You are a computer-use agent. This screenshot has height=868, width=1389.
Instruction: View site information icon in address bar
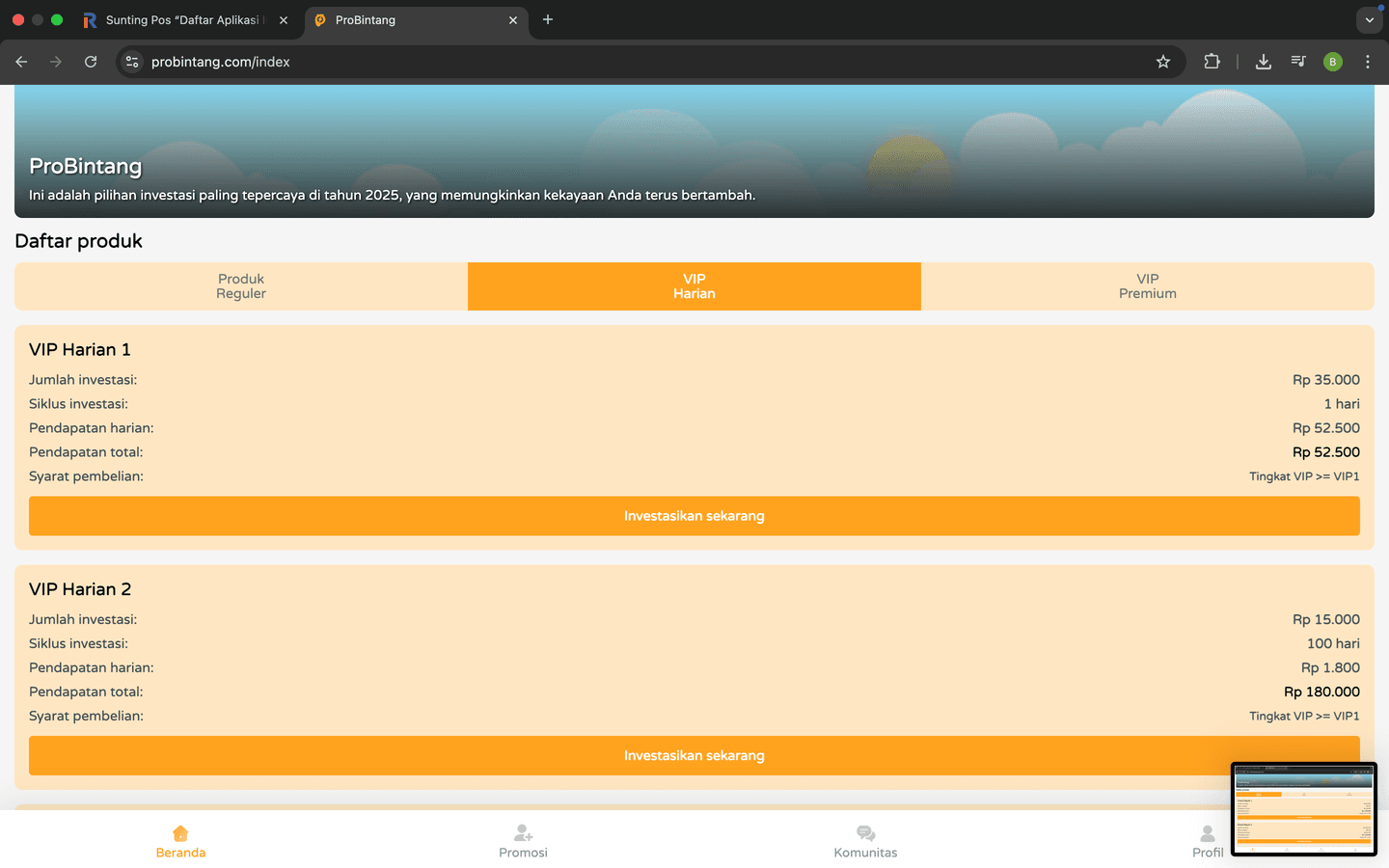click(x=132, y=62)
